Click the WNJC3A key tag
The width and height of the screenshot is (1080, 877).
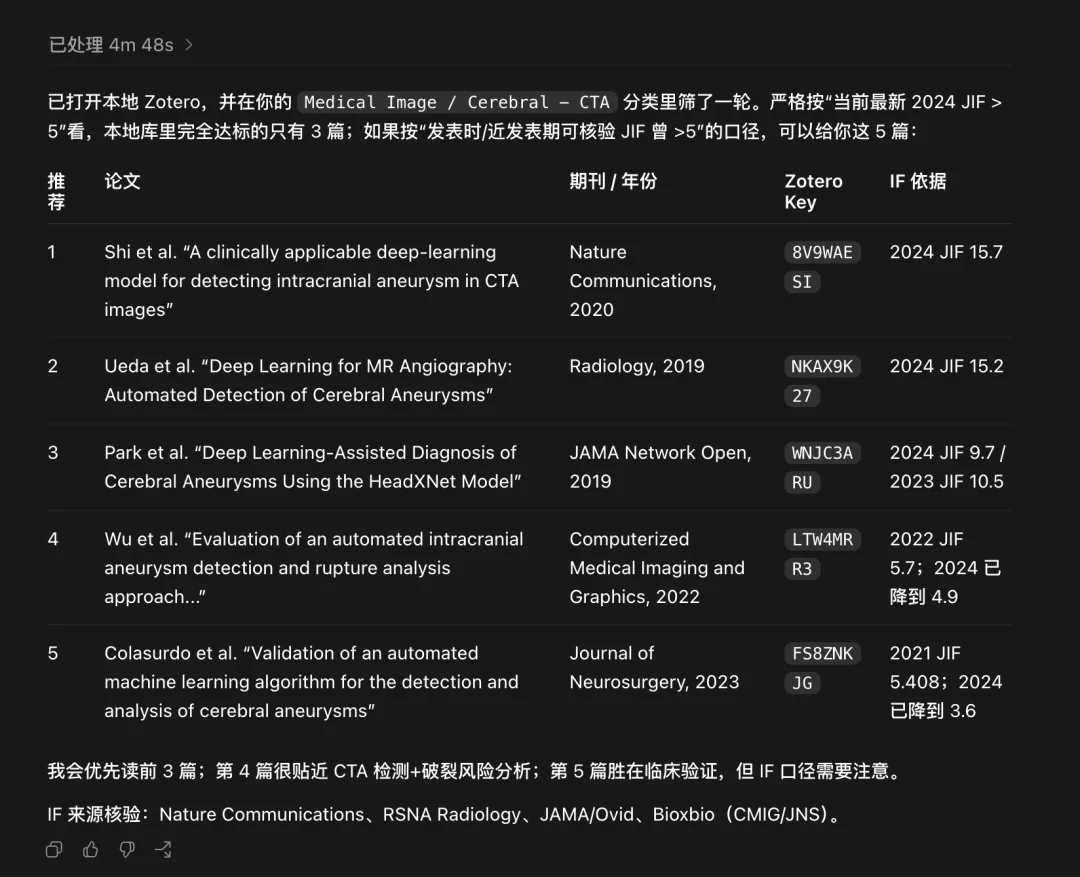(822, 453)
